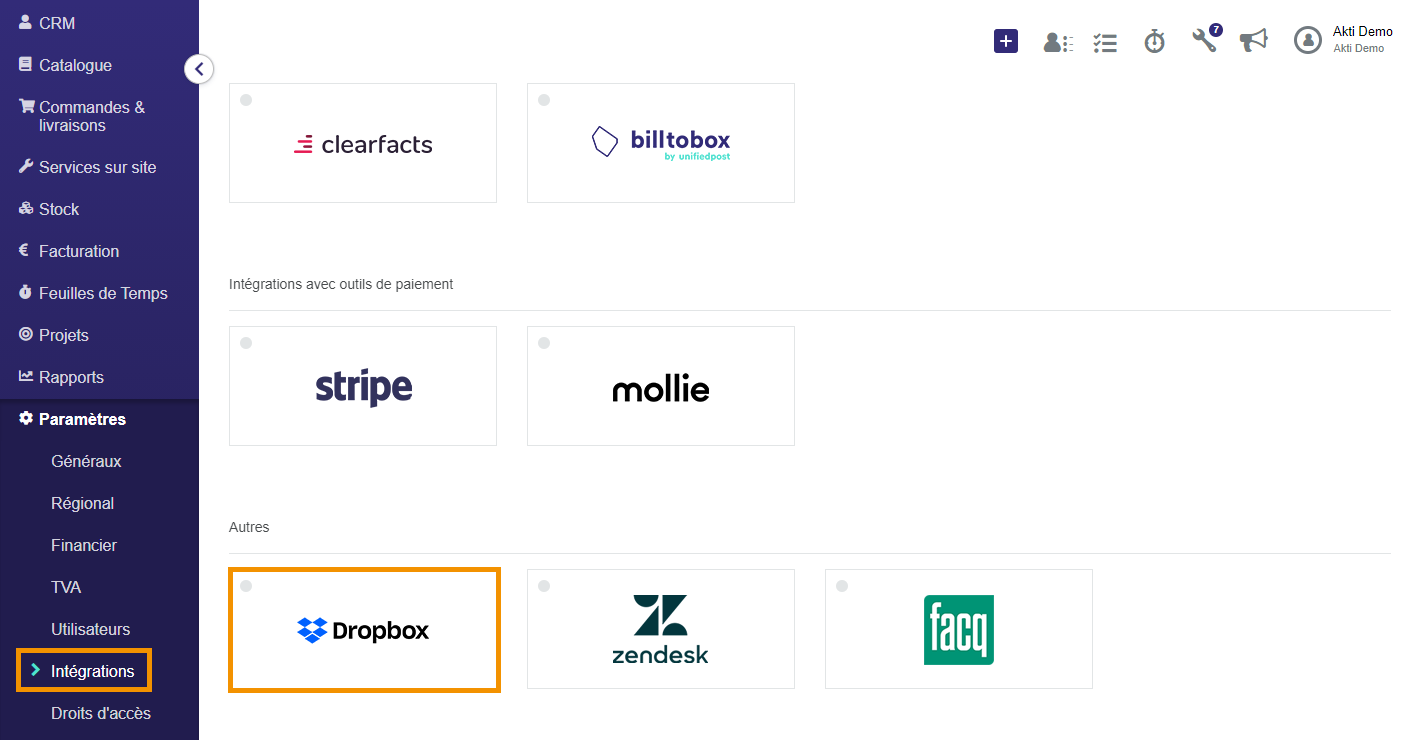The image size is (1405, 740).
Task: Open Droits d'accès settings link
Action: (x=101, y=713)
